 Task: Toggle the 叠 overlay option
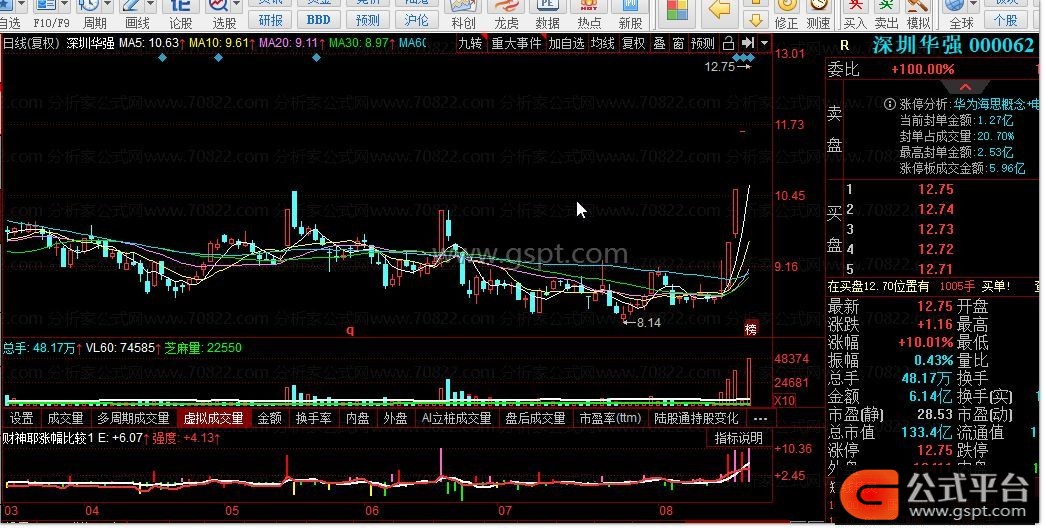click(x=659, y=43)
